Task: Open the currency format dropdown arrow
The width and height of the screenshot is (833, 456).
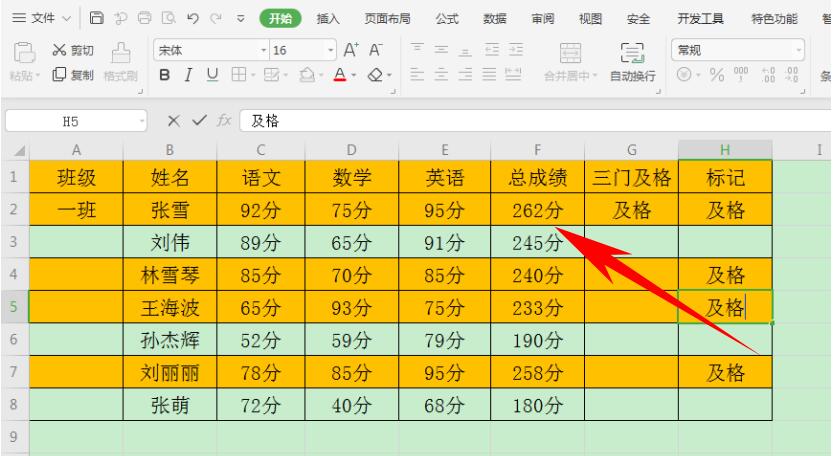Action: (698, 75)
